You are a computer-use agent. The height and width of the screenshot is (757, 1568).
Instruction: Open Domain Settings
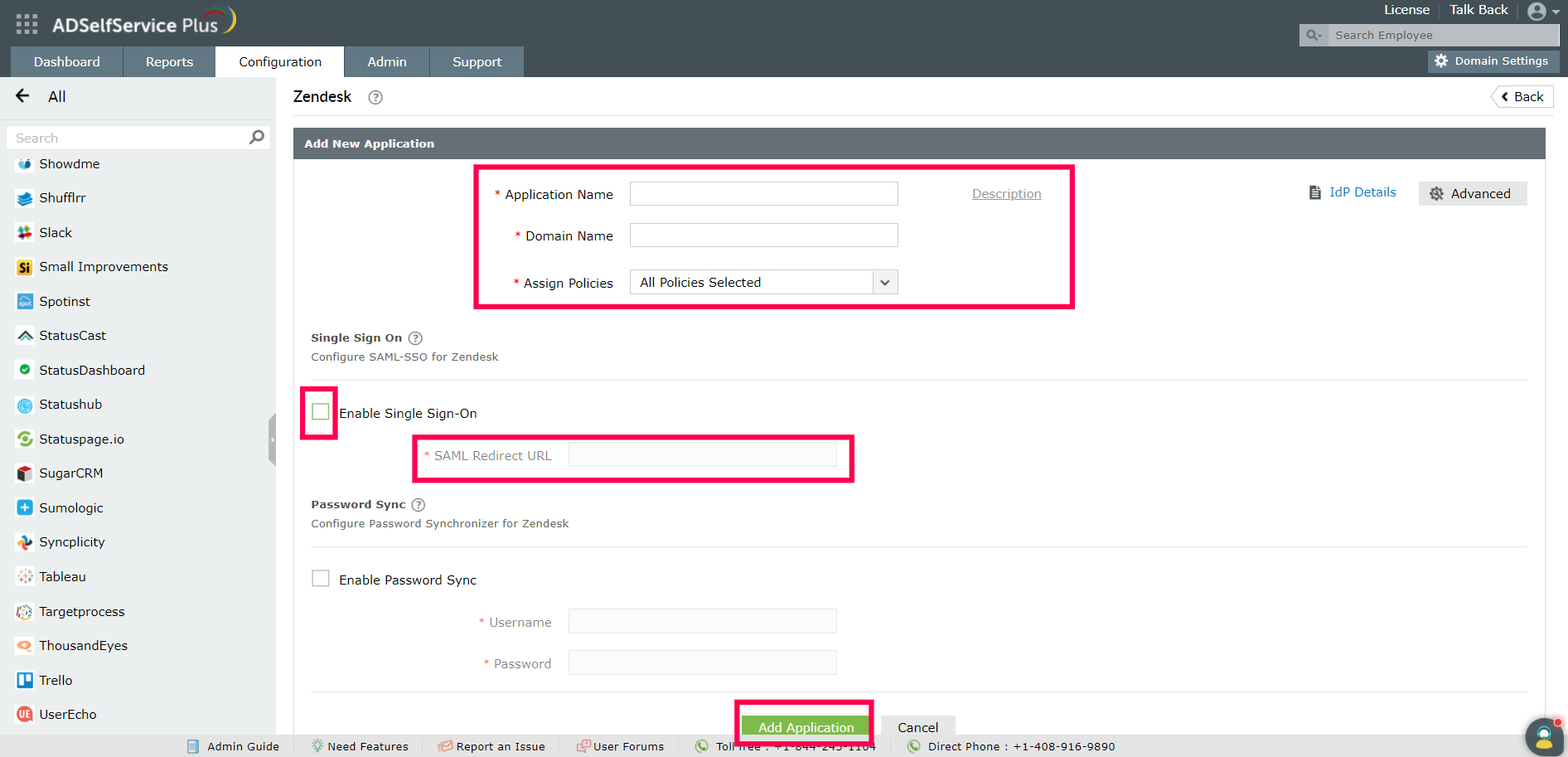tap(1493, 61)
